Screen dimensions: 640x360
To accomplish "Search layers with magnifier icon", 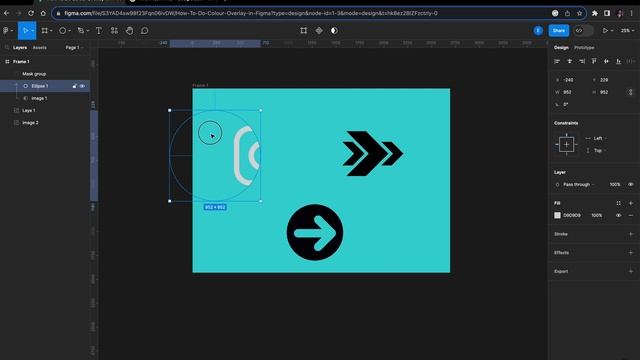I will pyautogui.click(x=7, y=48).
